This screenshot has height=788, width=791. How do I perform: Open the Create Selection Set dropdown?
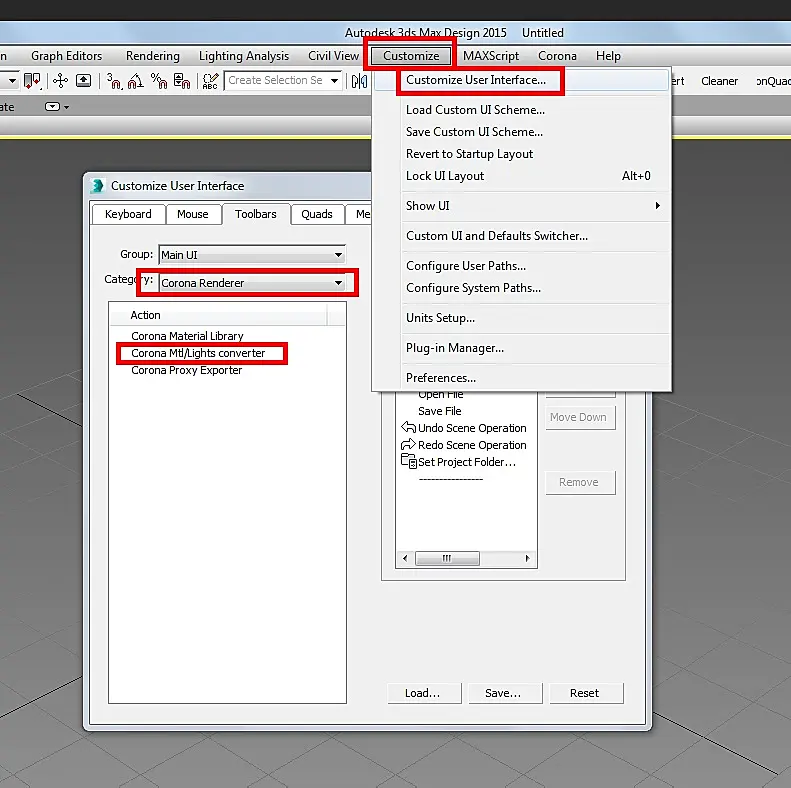click(x=334, y=81)
